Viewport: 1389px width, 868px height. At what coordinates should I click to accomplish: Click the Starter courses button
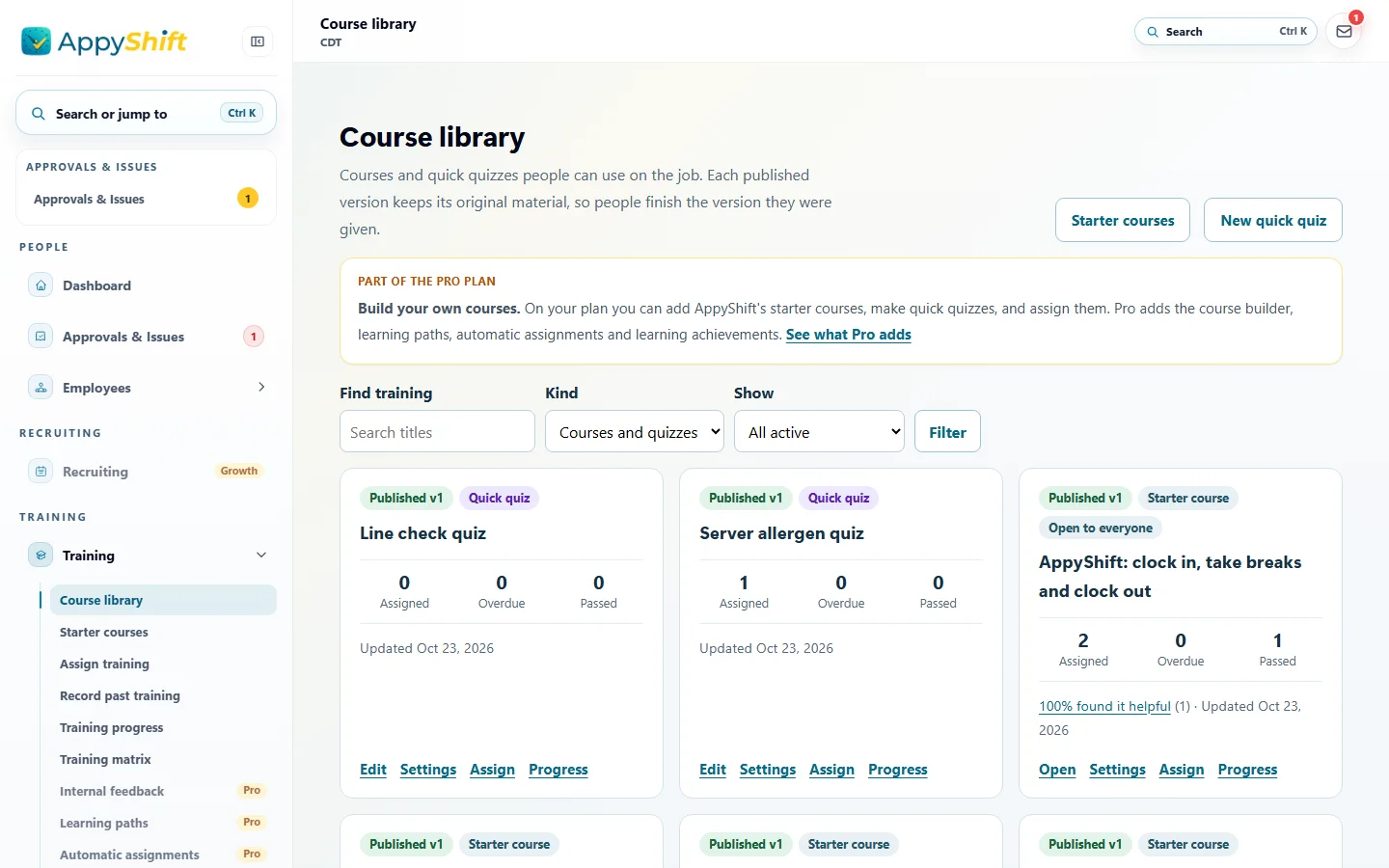click(1123, 220)
